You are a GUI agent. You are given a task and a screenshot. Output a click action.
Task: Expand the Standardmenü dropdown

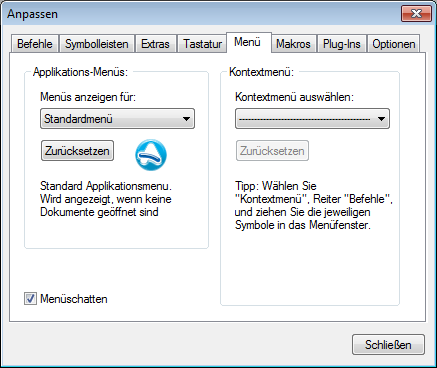pyautogui.click(x=117, y=119)
